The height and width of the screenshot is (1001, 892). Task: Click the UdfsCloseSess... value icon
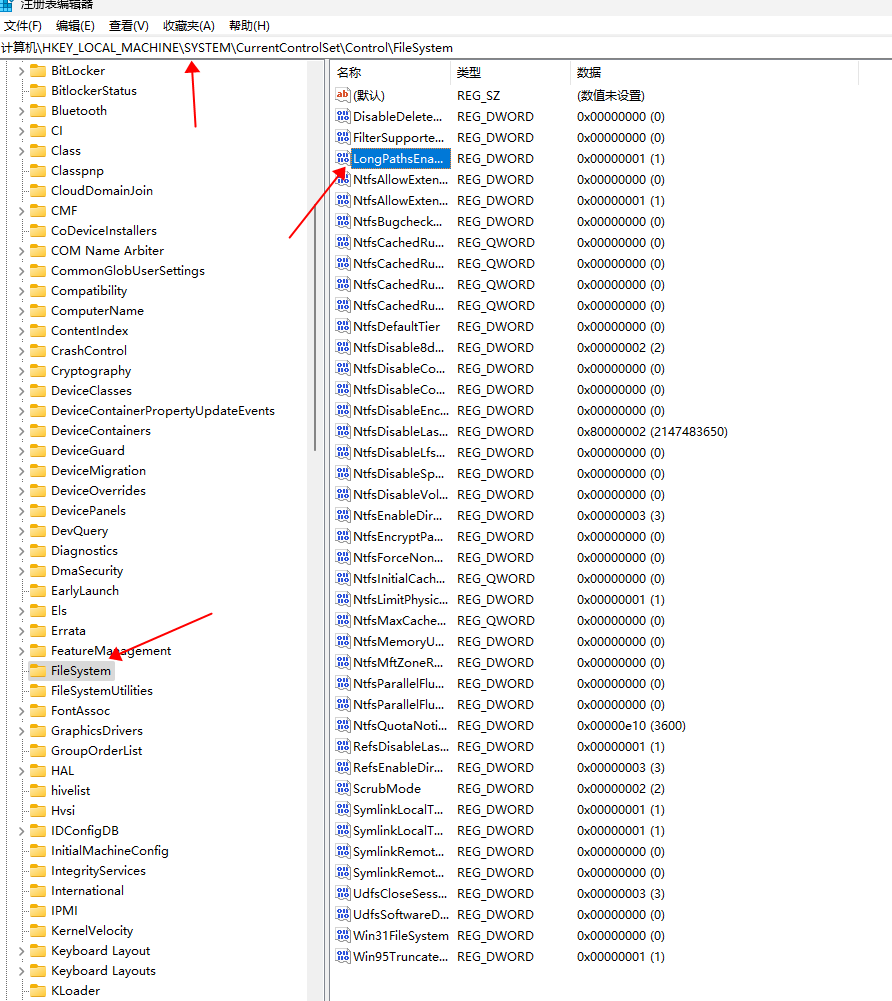(x=343, y=893)
